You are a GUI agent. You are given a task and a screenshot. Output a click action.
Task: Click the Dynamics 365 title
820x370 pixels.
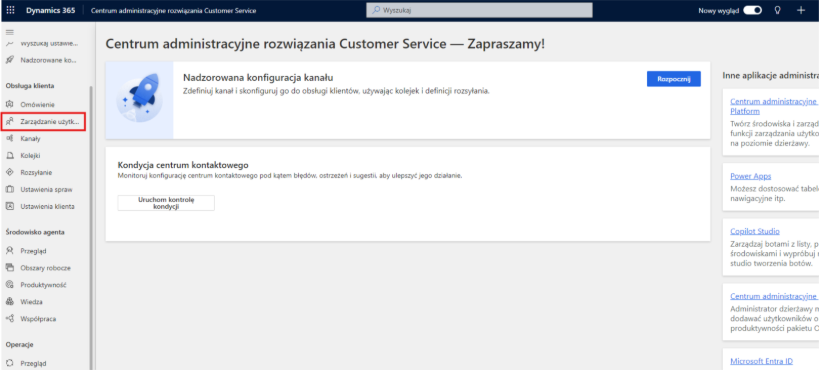coord(51,10)
